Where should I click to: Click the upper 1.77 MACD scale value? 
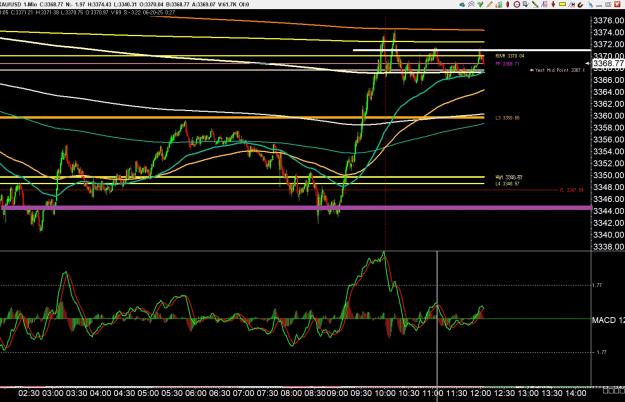[x=597, y=285]
